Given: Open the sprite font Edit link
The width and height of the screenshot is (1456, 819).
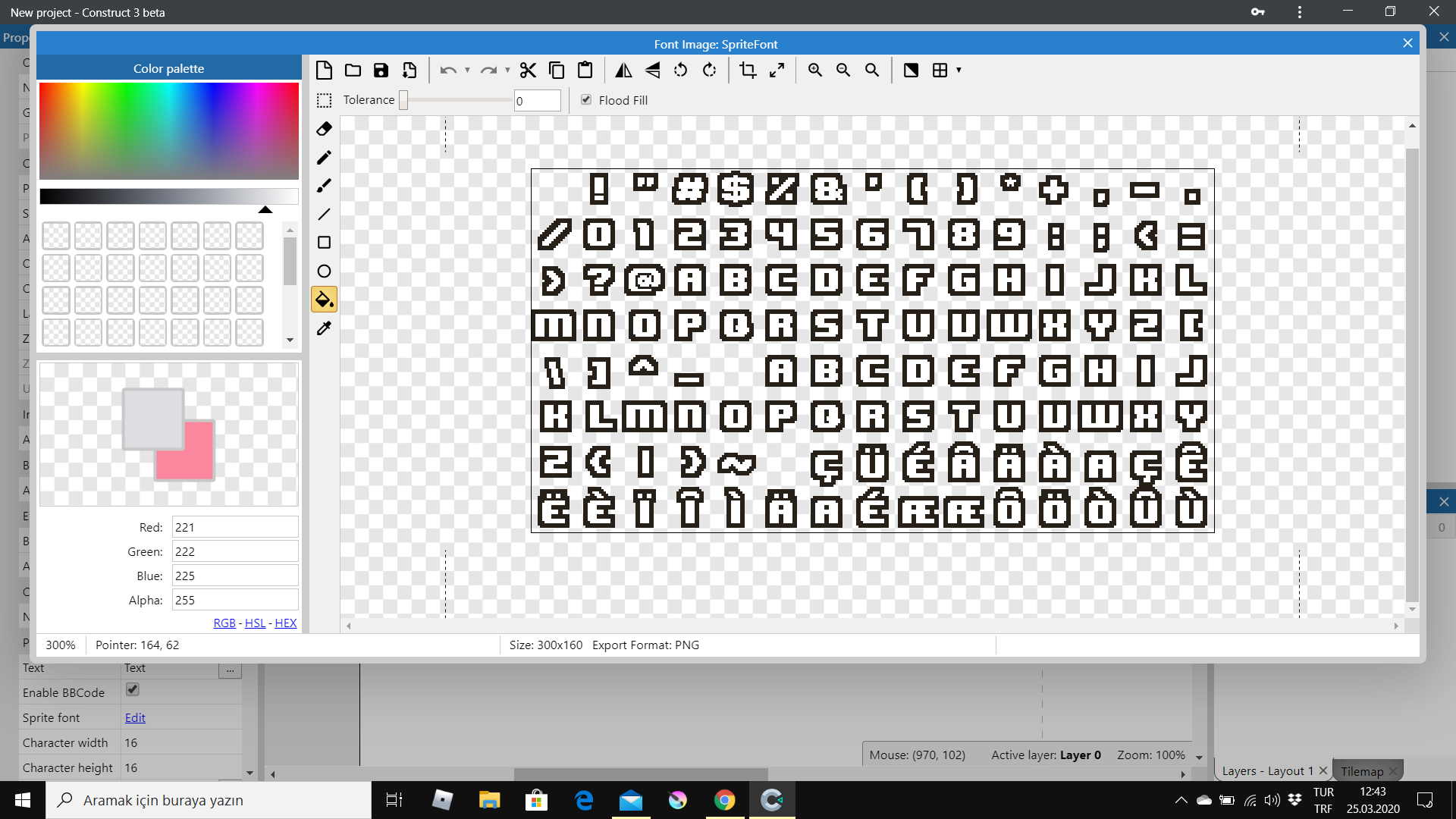Looking at the screenshot, I should click(x=135, y=717).
